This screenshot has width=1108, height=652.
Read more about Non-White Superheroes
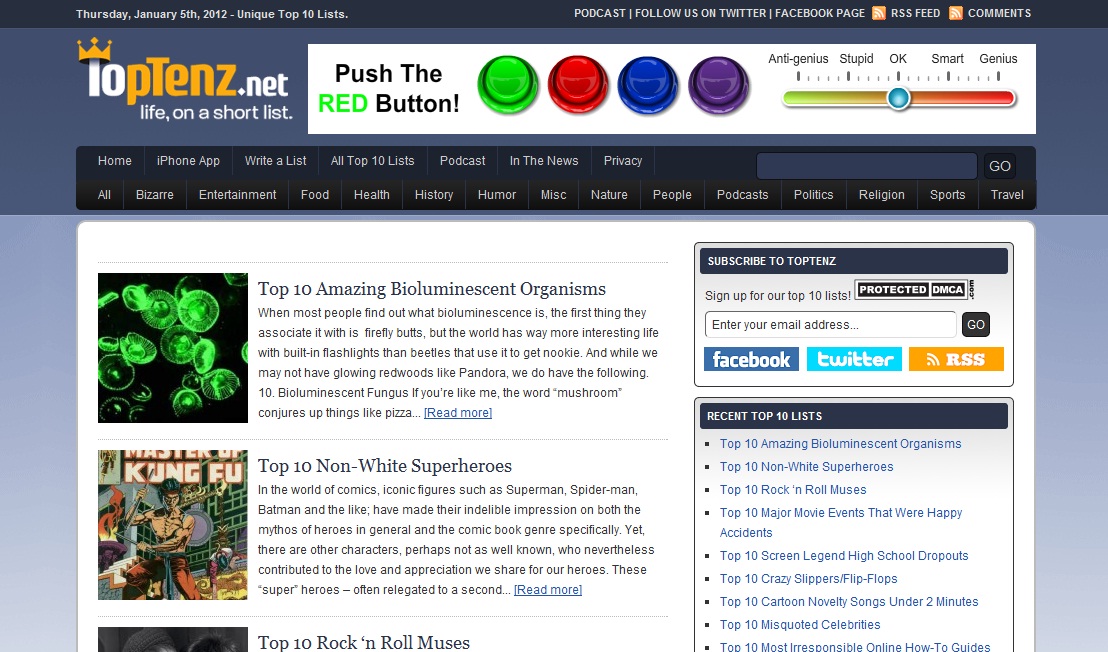pos(548,590)
